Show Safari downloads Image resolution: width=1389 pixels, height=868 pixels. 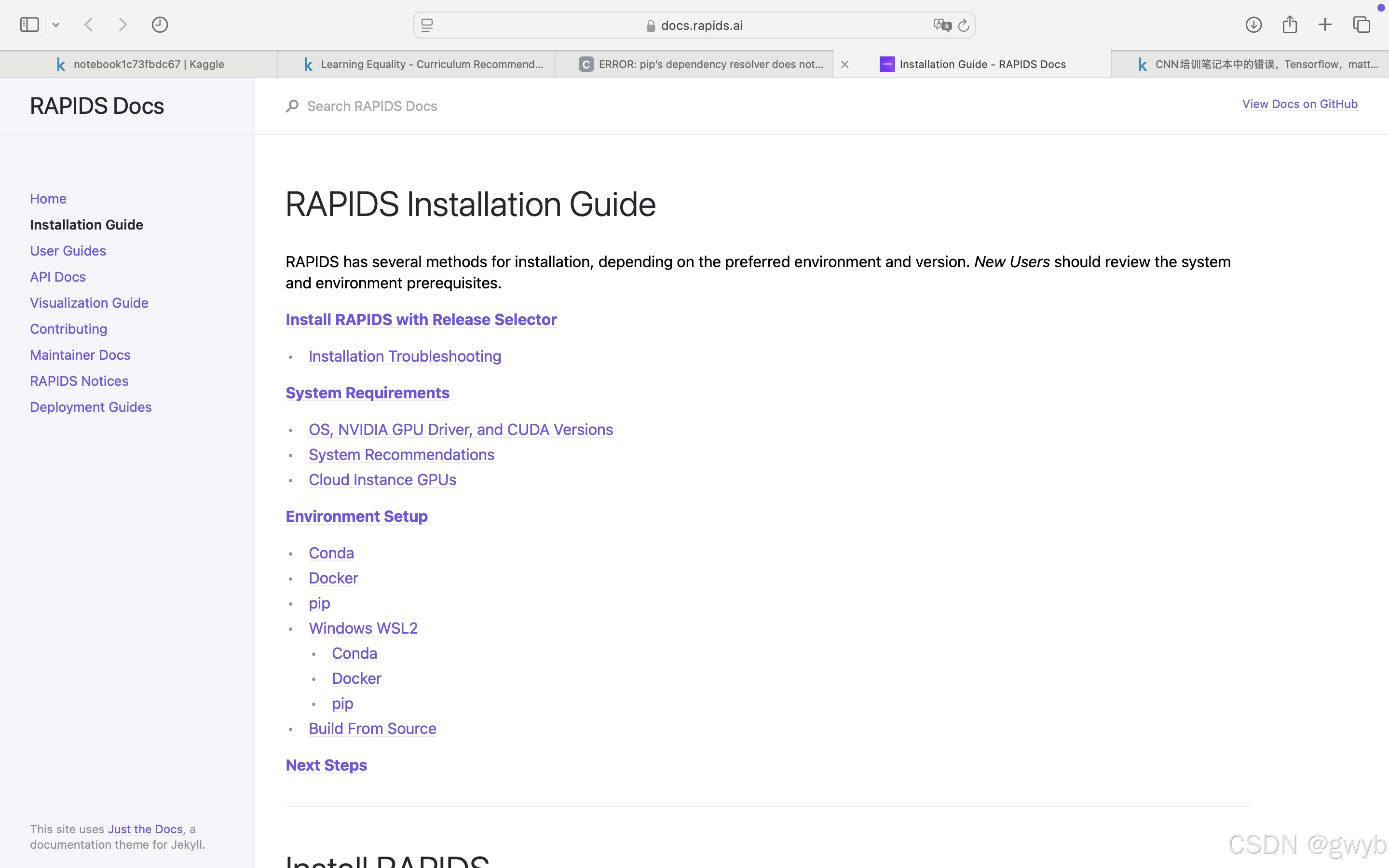pos(1253,25)
